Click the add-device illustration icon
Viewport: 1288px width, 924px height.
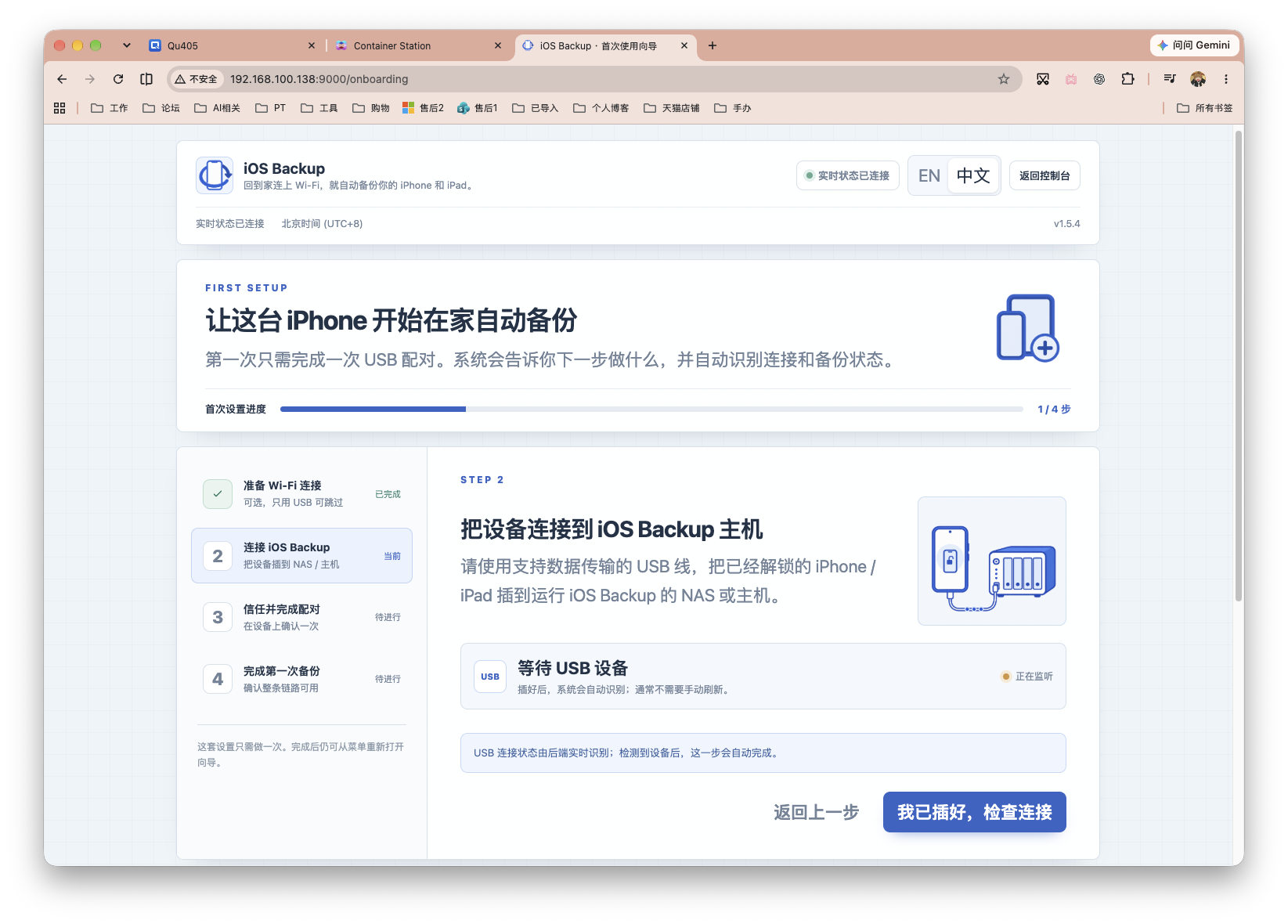[1028, 328]
